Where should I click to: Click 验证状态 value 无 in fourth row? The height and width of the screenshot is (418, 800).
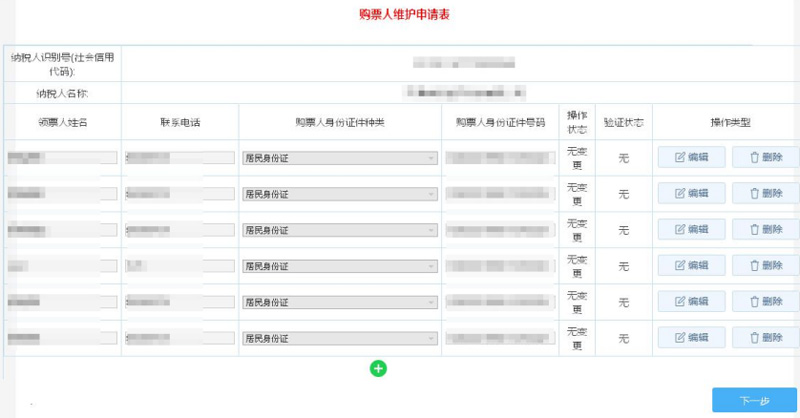coord(623,266)
